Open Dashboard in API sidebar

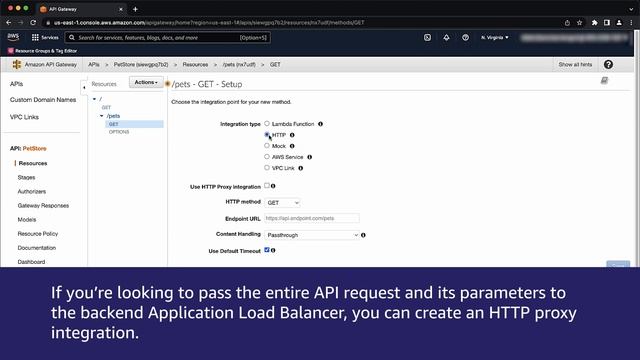31,262
